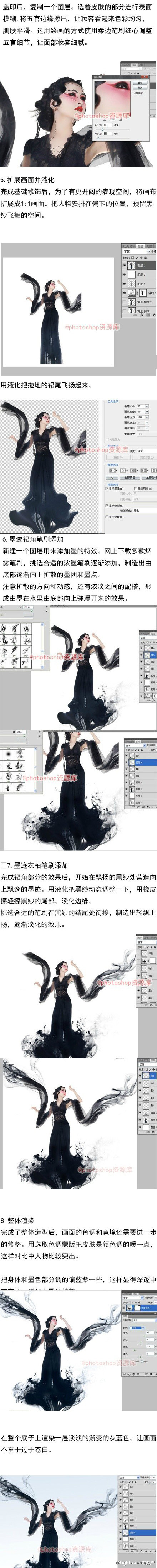Enable 显示背景 checkbox in Liquify panel
The height and width of the screenshot is (1568, 157).
click(107, 517)
